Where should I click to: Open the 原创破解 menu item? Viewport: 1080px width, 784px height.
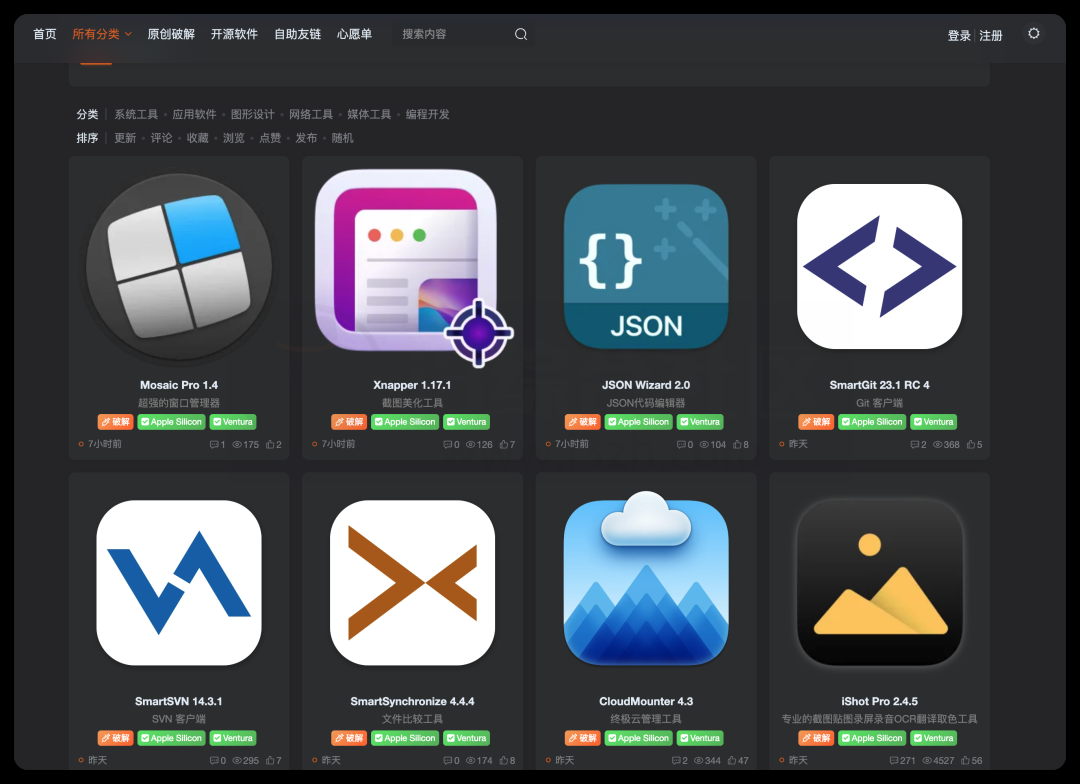pyautogui.click(x=171, y=34)
